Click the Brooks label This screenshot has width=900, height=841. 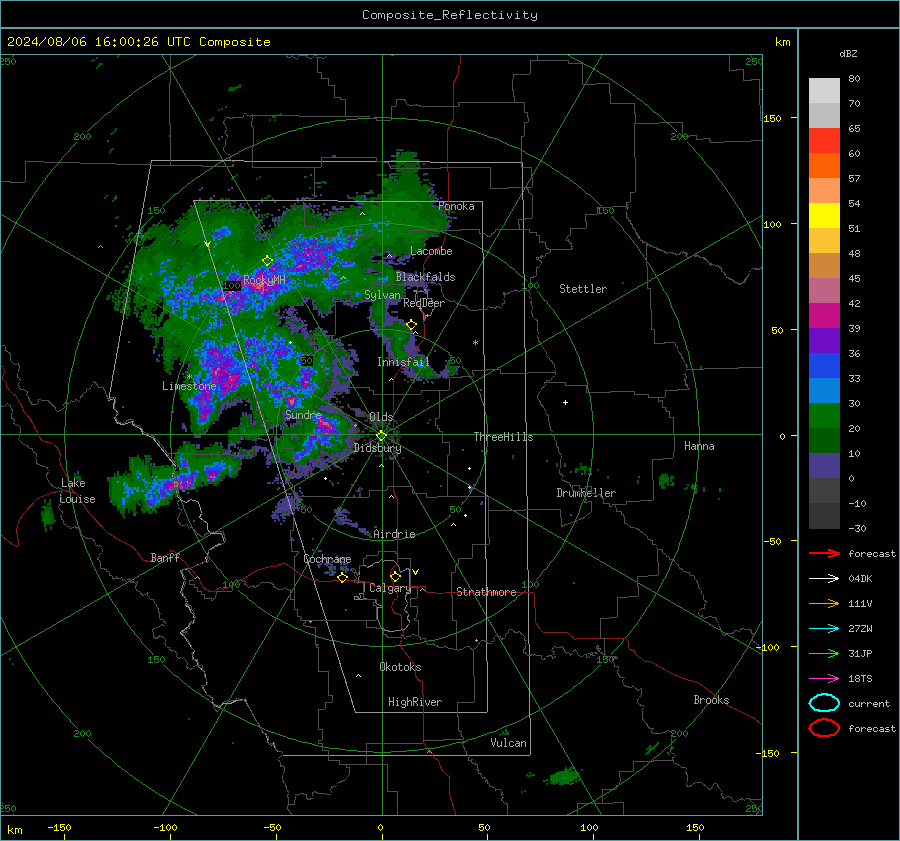(x=711, y=700)
